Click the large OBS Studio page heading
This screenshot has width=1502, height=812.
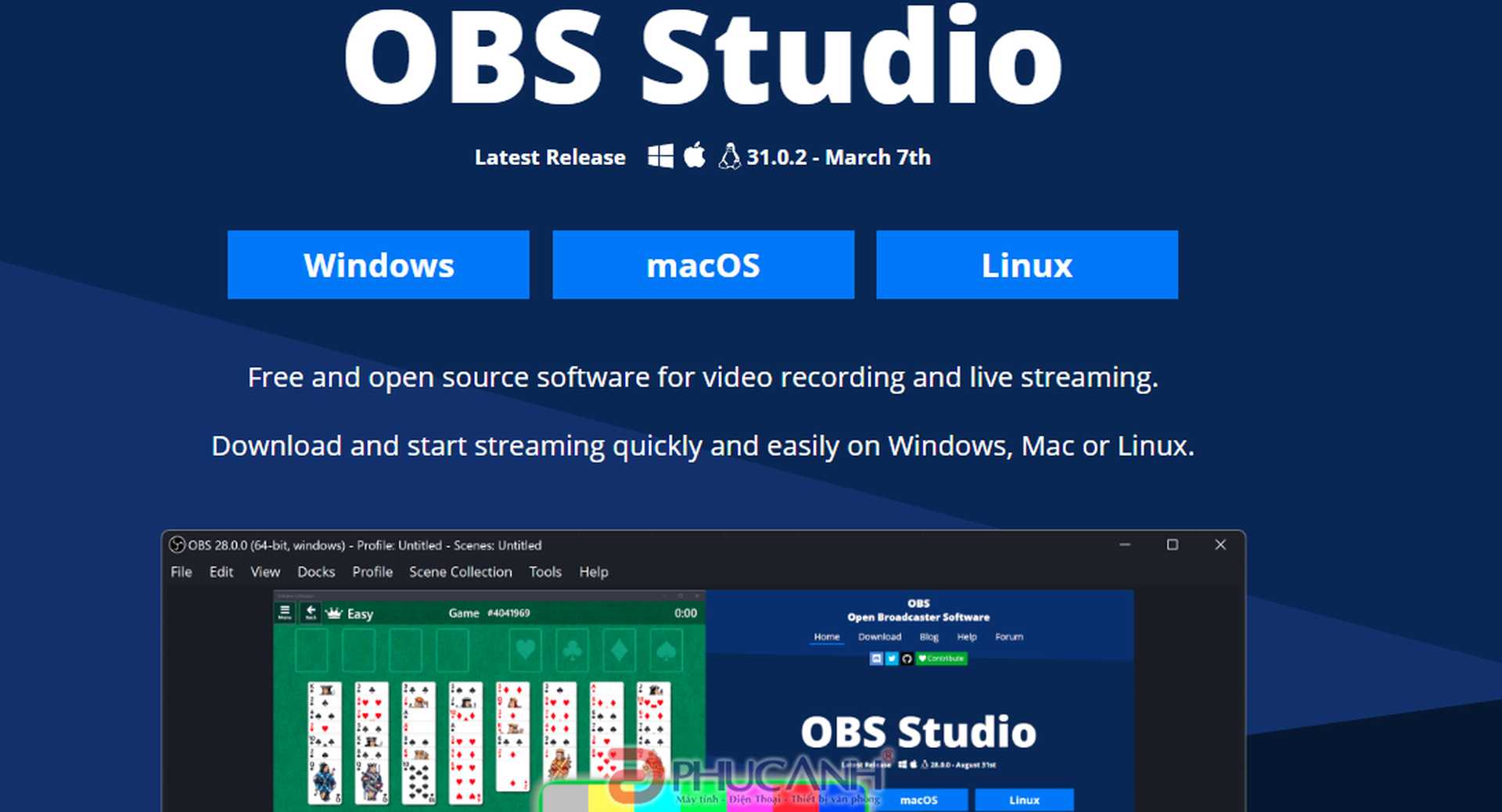pyautogui.click(x=702, y=55)
